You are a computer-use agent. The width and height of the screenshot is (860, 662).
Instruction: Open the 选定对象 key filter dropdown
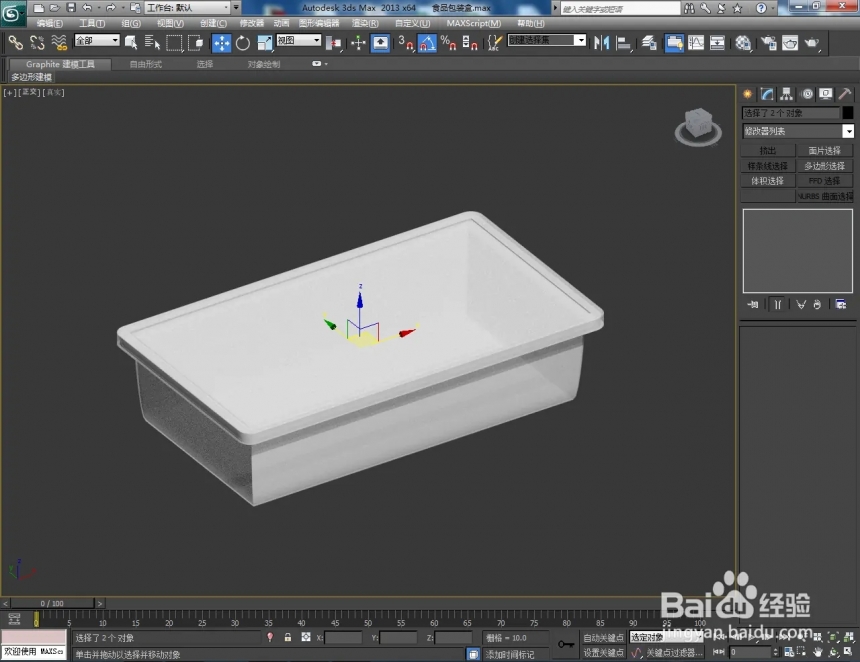[x=666, y=637]
